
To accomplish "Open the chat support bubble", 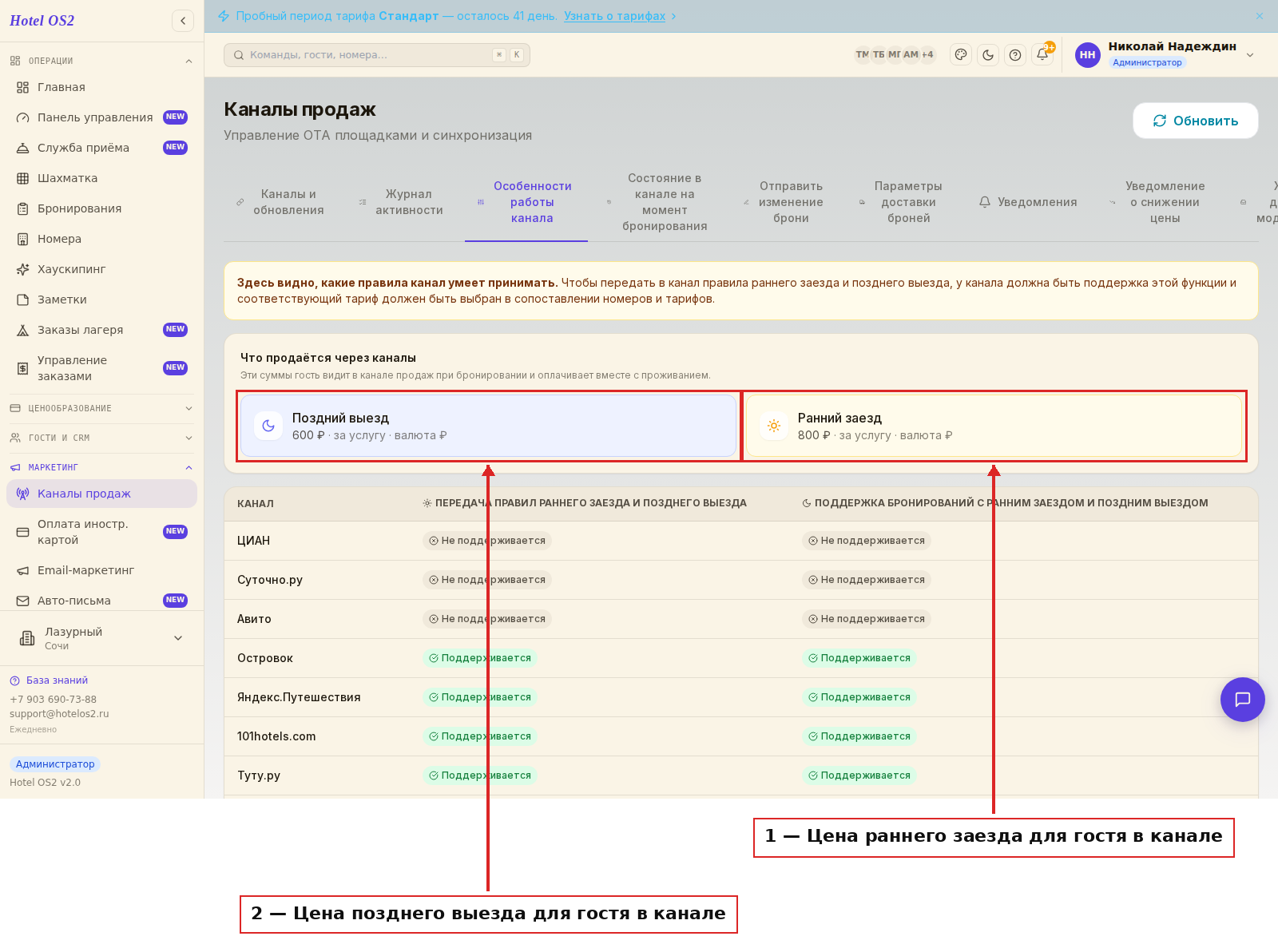I will (1242, 700).
